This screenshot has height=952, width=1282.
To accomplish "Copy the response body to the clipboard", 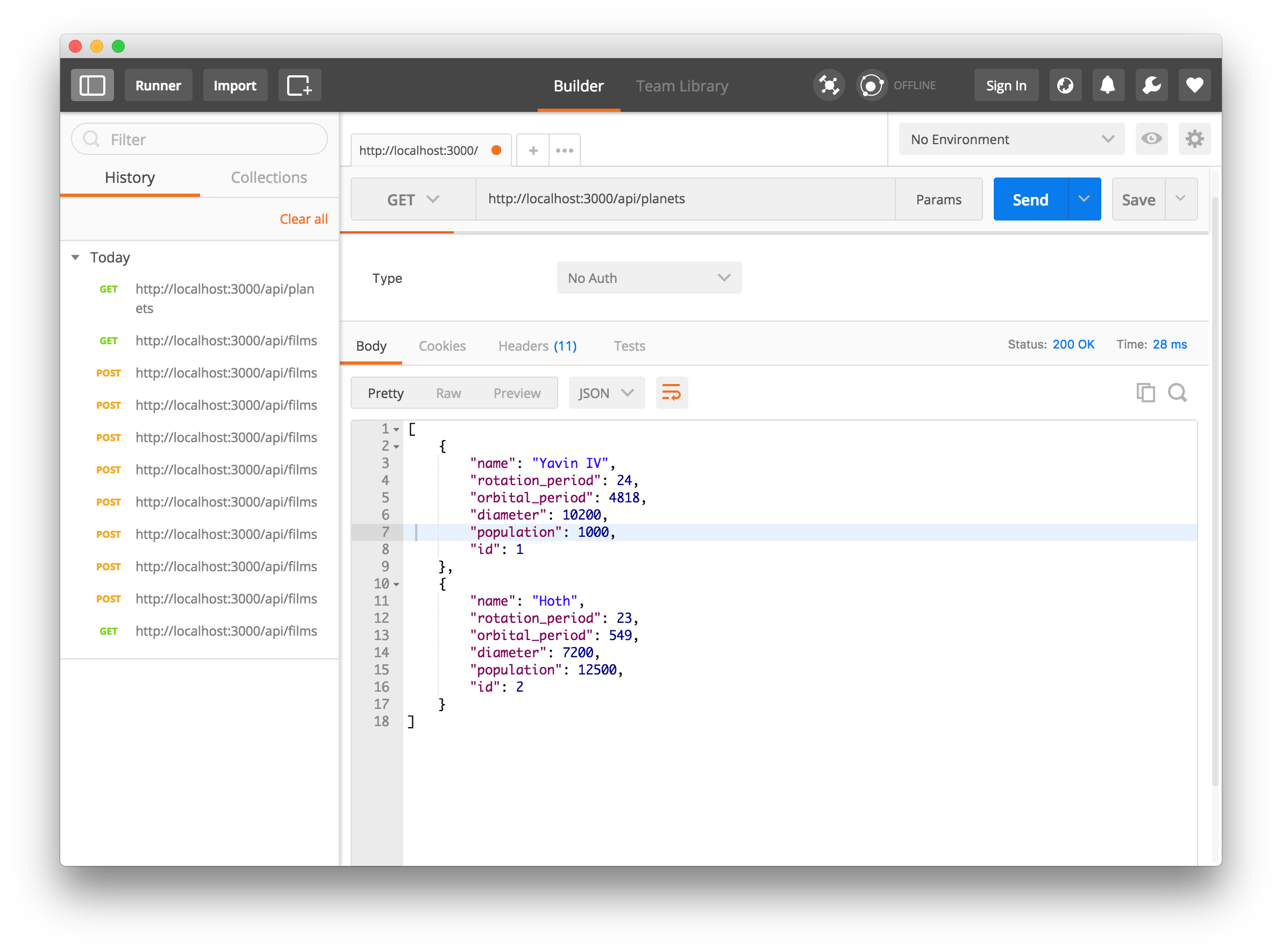I will click(1145, 393).
